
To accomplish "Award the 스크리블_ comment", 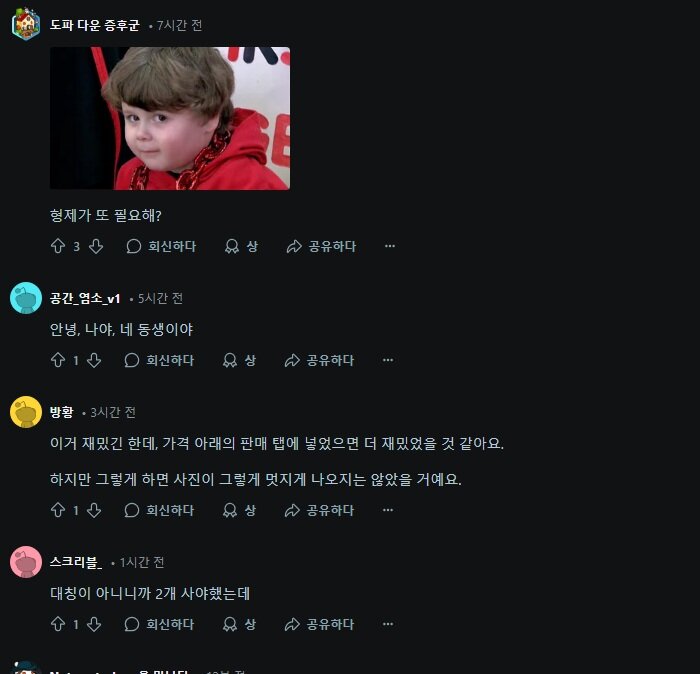I will pyautogui.click(x=239, y=624).
